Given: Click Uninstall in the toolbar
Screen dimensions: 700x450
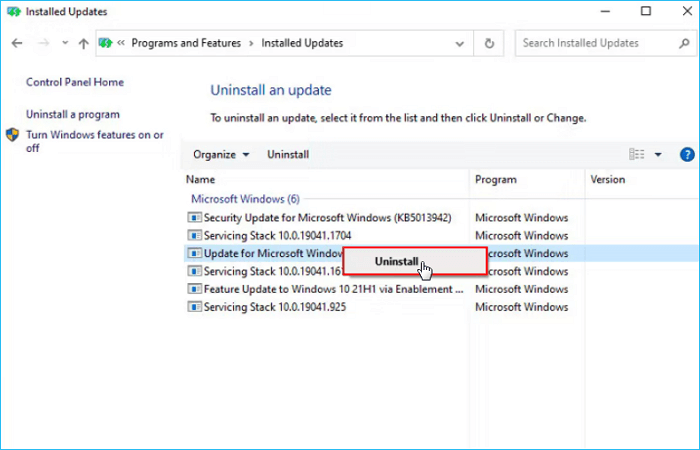Looking at the screenshot, I should [288, 154].
